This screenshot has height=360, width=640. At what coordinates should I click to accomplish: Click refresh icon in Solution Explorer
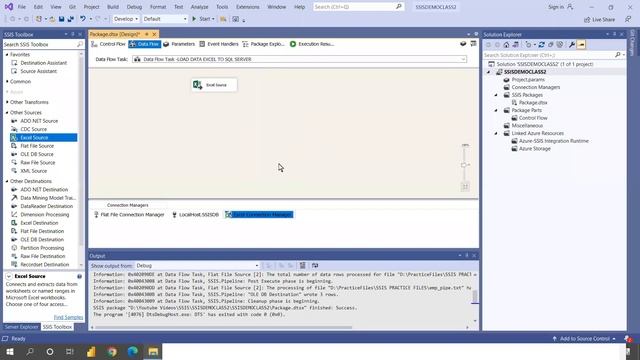[542, 44]
